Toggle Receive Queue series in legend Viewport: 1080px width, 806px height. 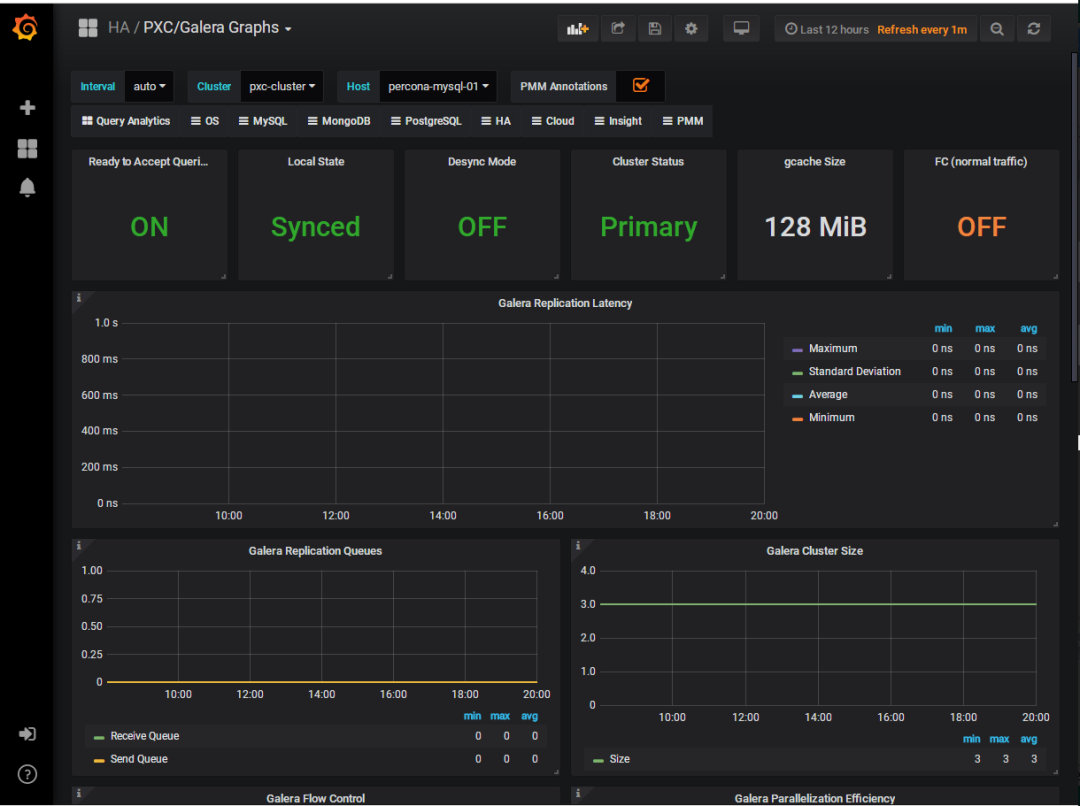point(144,736)
